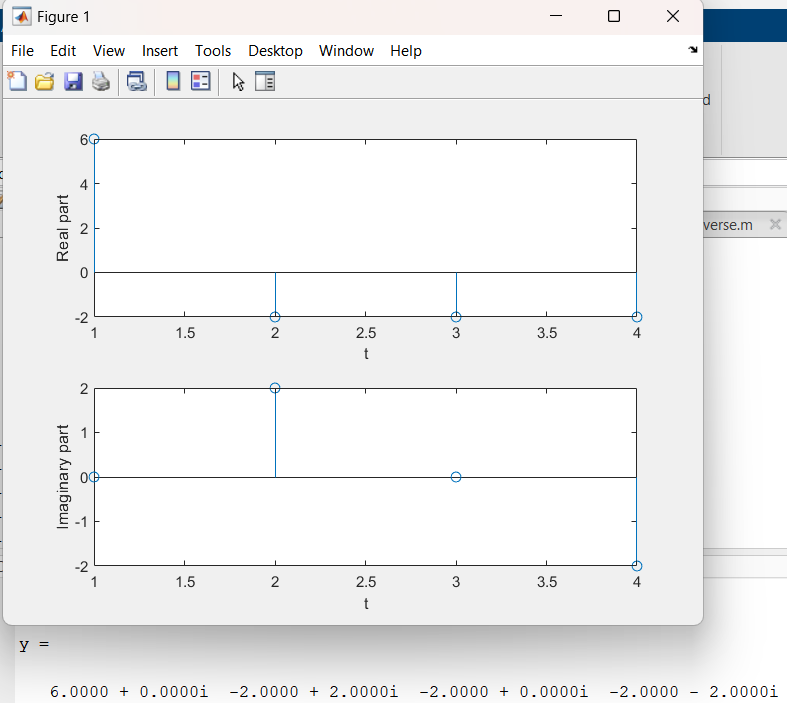Open the Tools menu
Screen dimensions: 787x703
click(213, 51)
